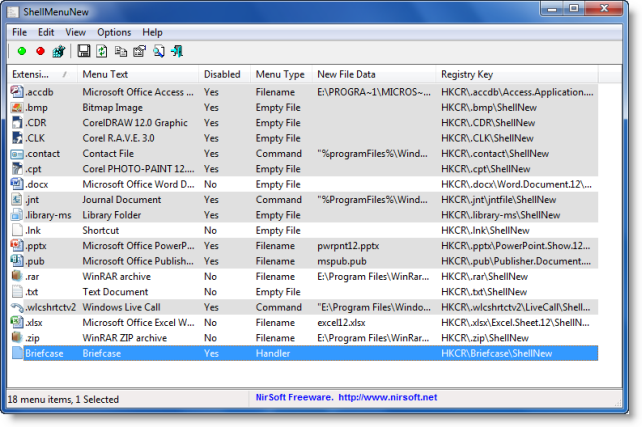Select the Contact File entry
642x427 pixels.
point(108,154)
